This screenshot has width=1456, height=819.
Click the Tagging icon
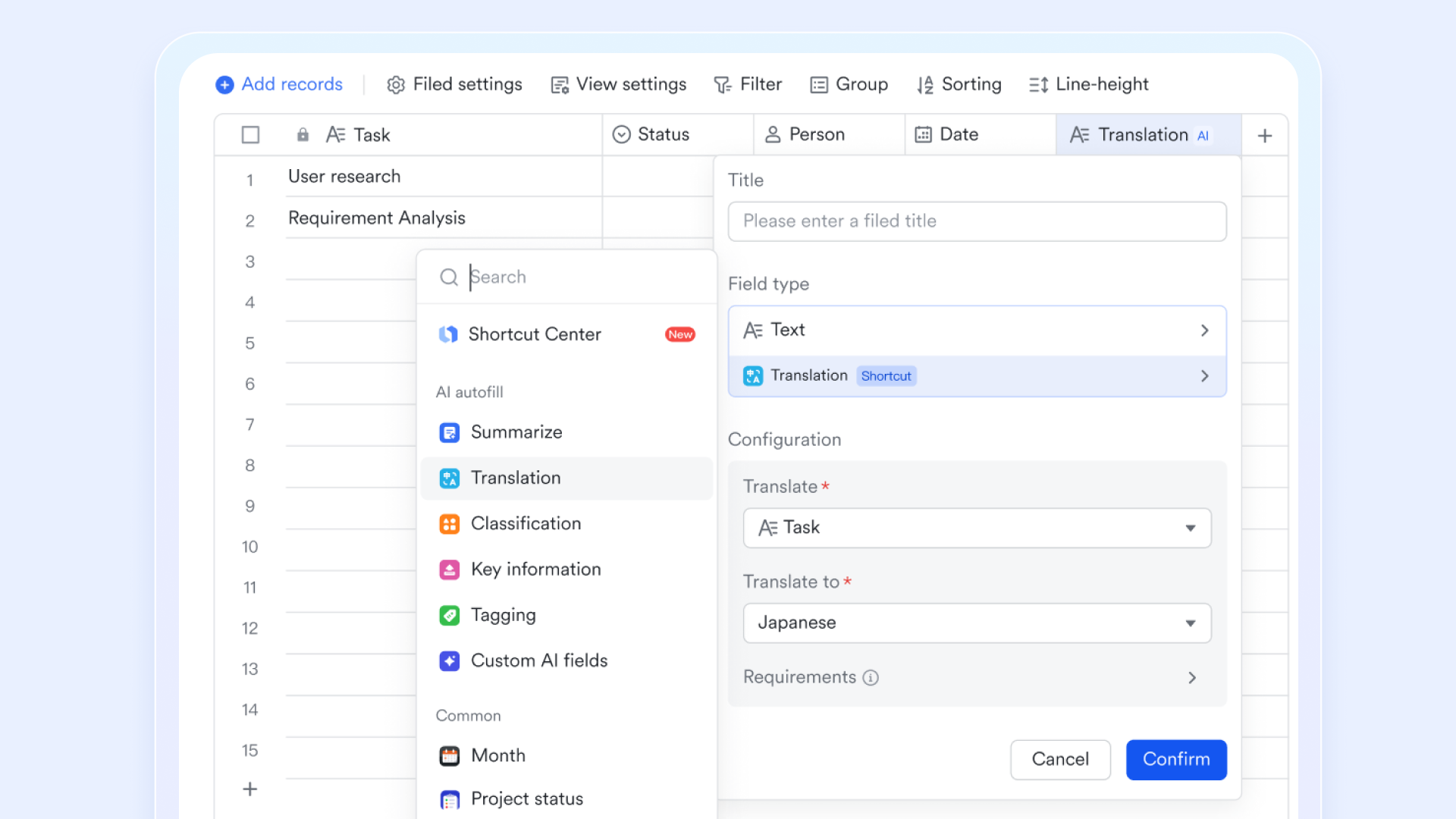(x=450, y=615)
